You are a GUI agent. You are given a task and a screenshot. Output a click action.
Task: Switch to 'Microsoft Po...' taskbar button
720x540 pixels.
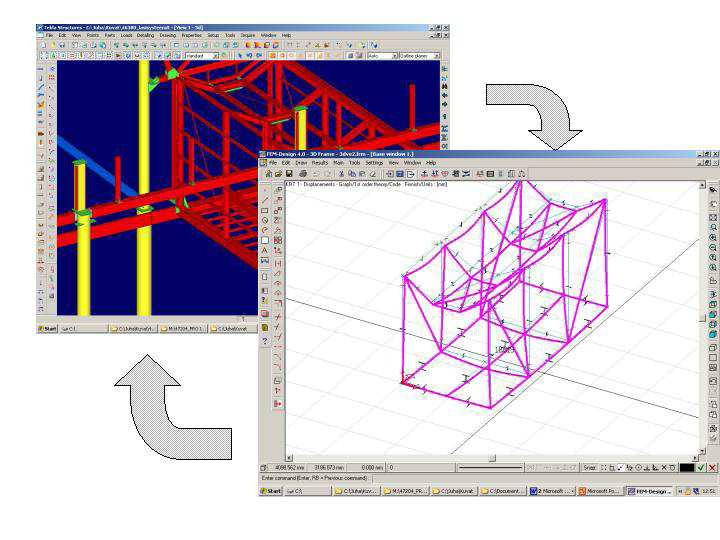[600, 491]
